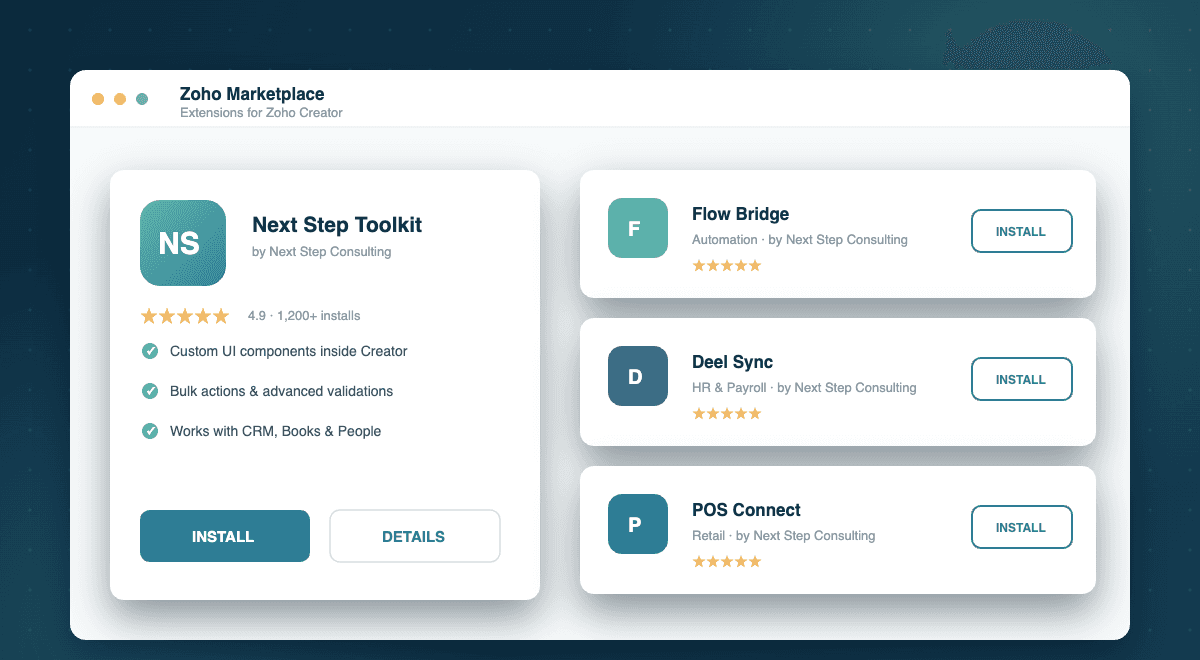Open the Deel Sync listing title
1200x660 pixels.
click(732, 362)
